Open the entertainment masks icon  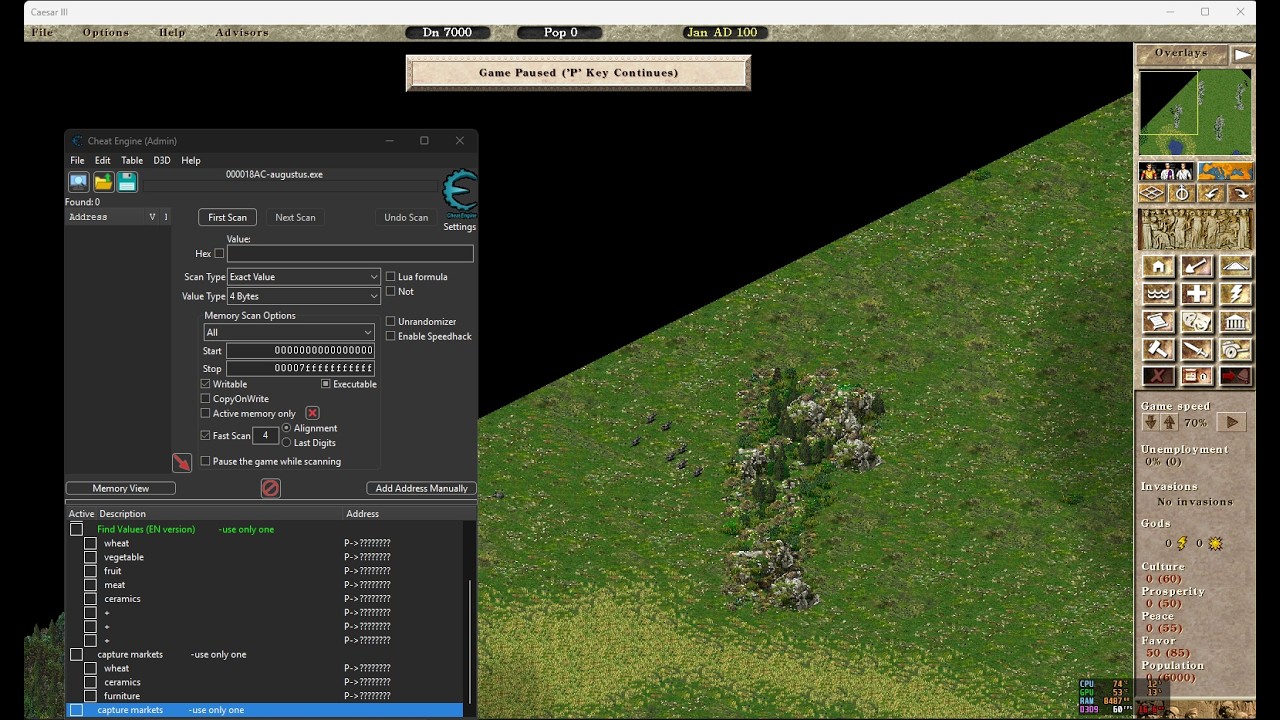click(1196, 322)
